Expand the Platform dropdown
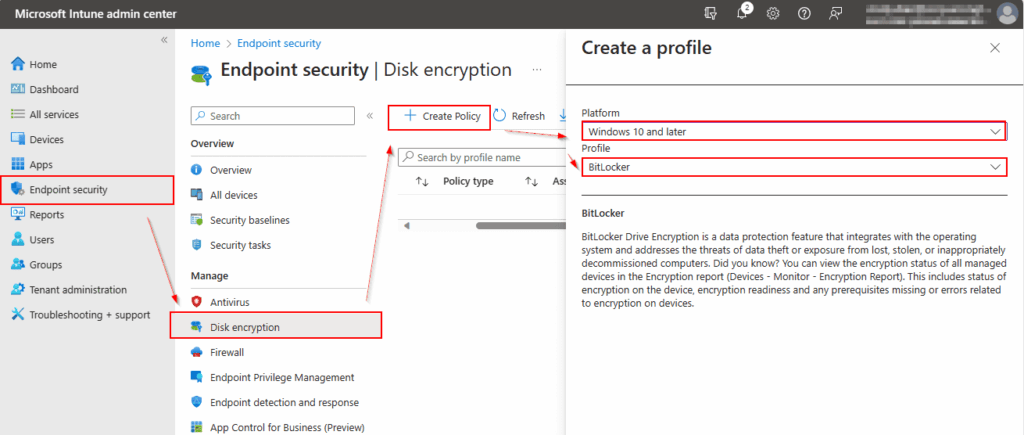This screenshot has height=435, width=1024. [794, 132]
